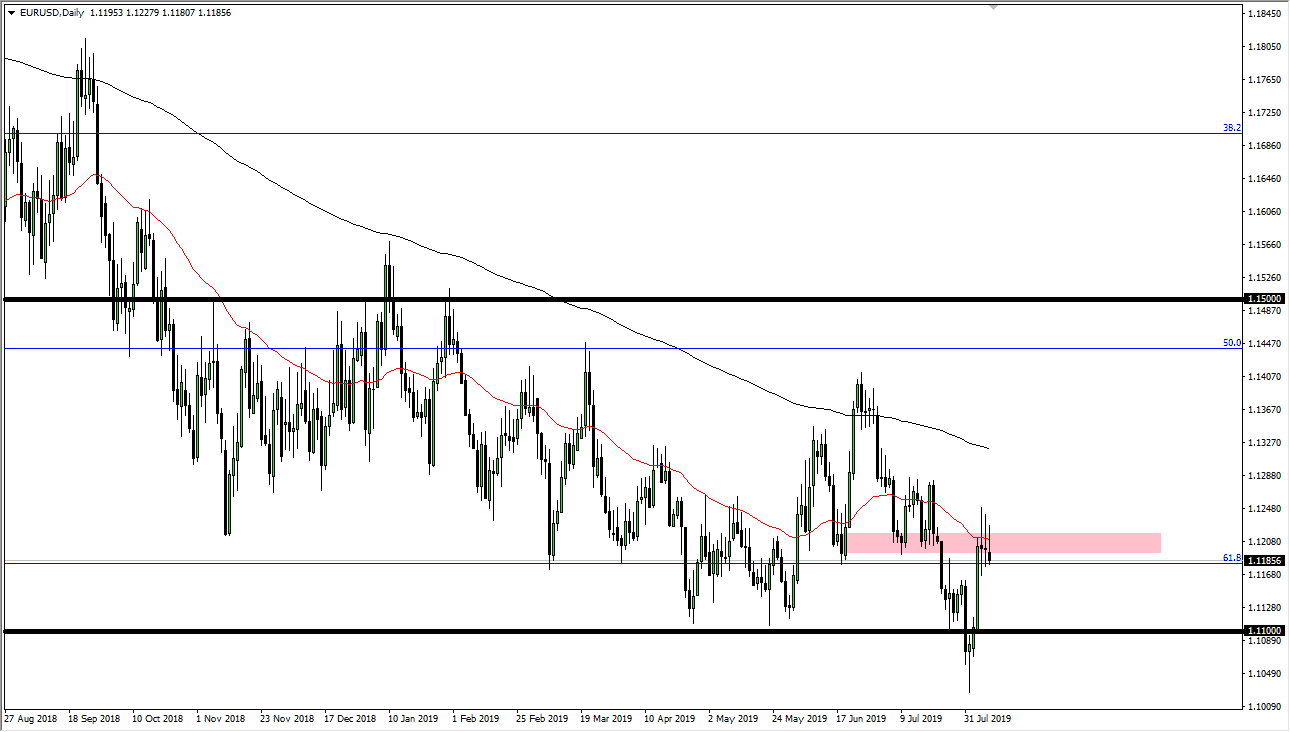Select the thick support line at 1.11000
The image size is (1290, 732).
(x=500, y=630)
